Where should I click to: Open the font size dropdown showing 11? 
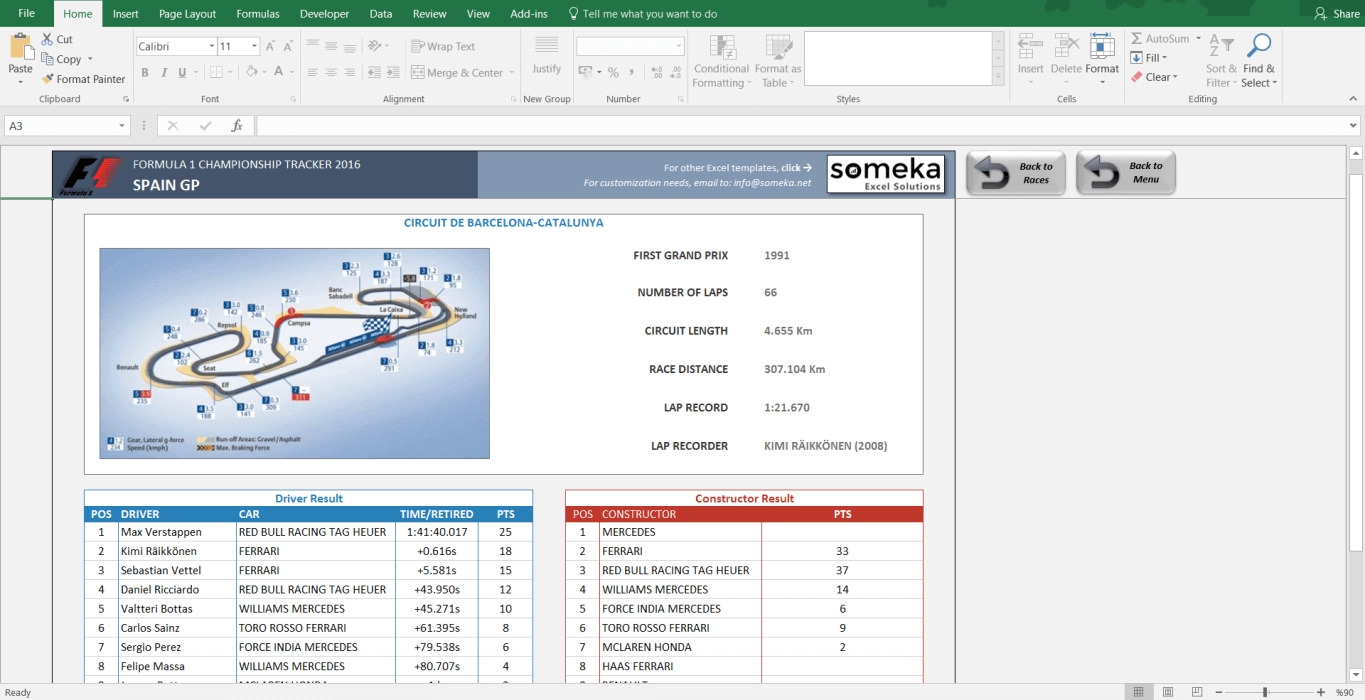pyautogui.click(x=254, y=46)
